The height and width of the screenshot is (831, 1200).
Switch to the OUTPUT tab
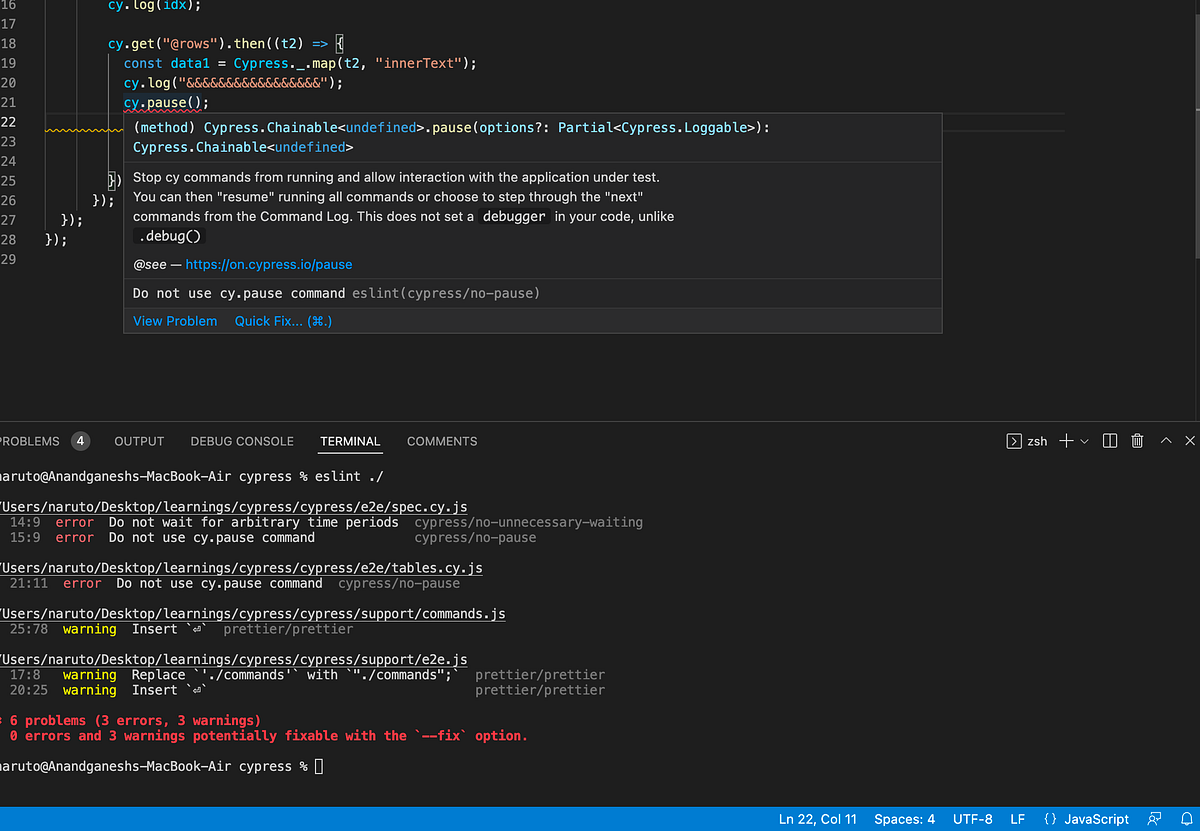[x=138, y=441]
